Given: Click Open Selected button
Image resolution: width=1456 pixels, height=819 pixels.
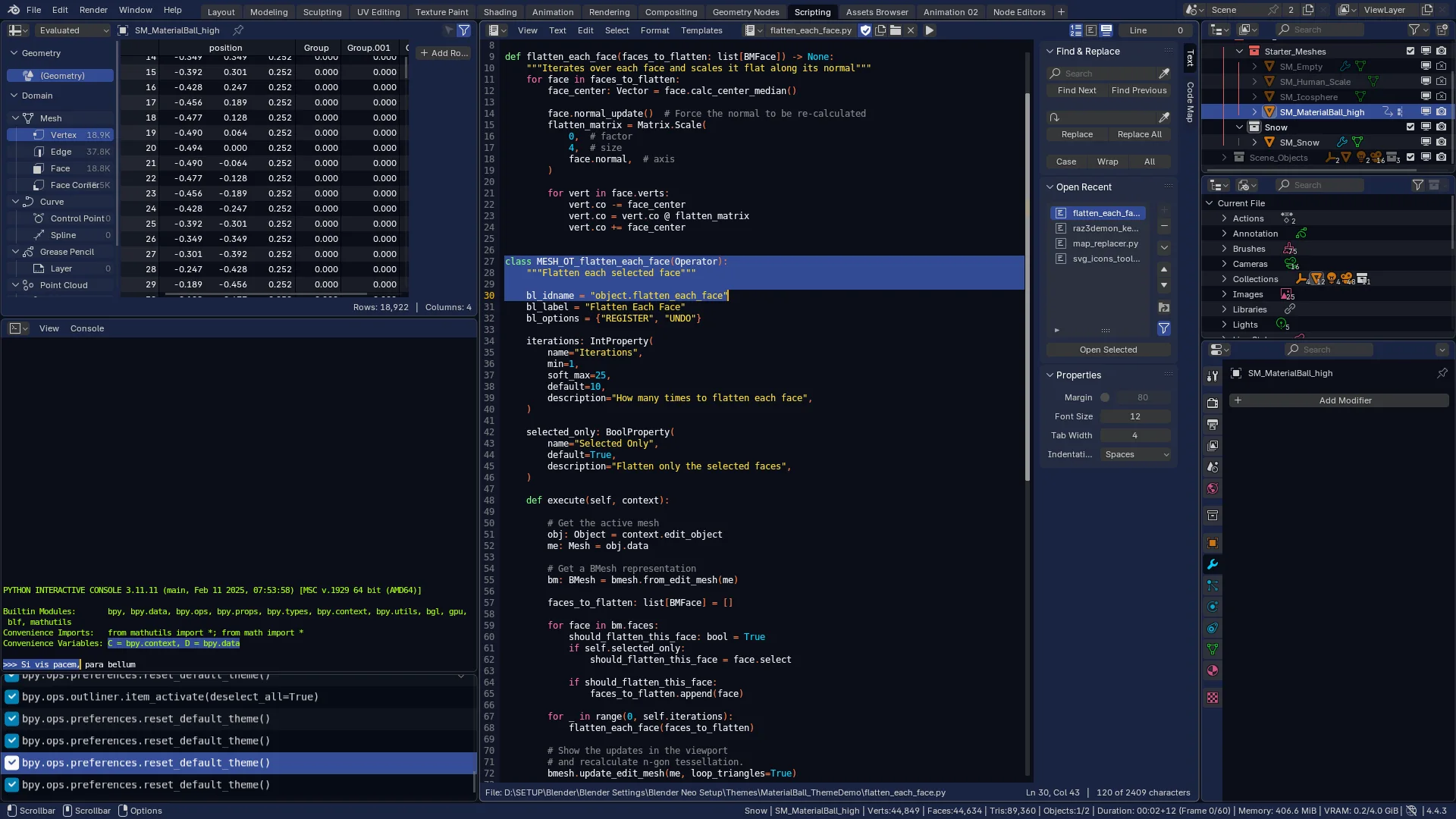Looking at the screenshot, I should [1108, 350].
